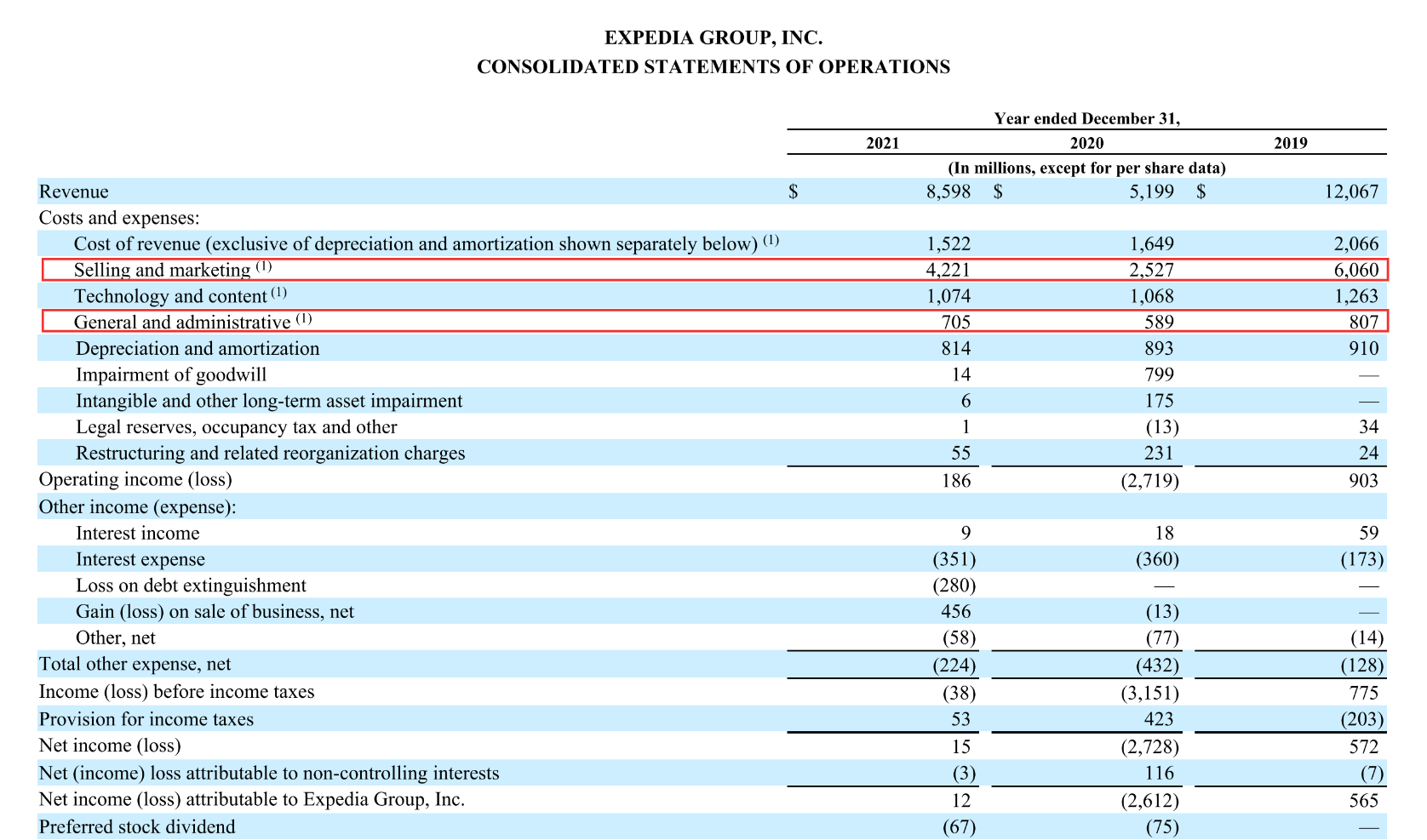Click the 2020 Impairment of goodwill value 799
The width and height of the screenshot is (1427, 840).
[1159, 374]
